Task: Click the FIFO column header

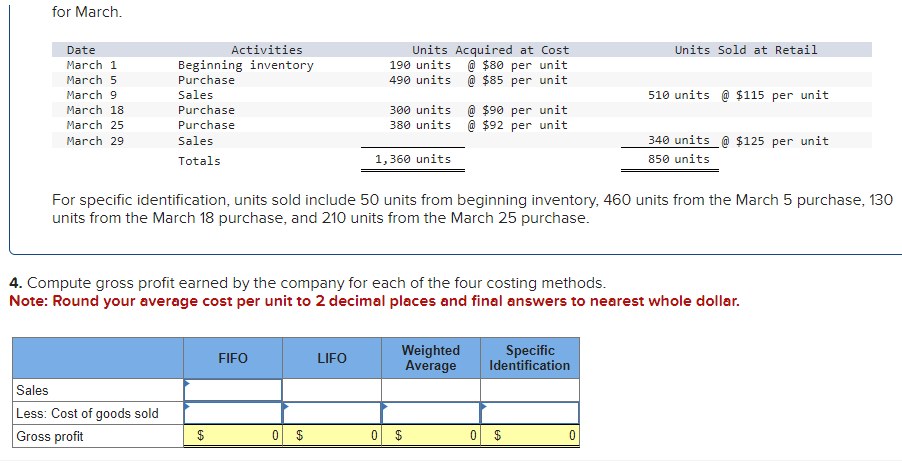Action: (x=233, y=358)
